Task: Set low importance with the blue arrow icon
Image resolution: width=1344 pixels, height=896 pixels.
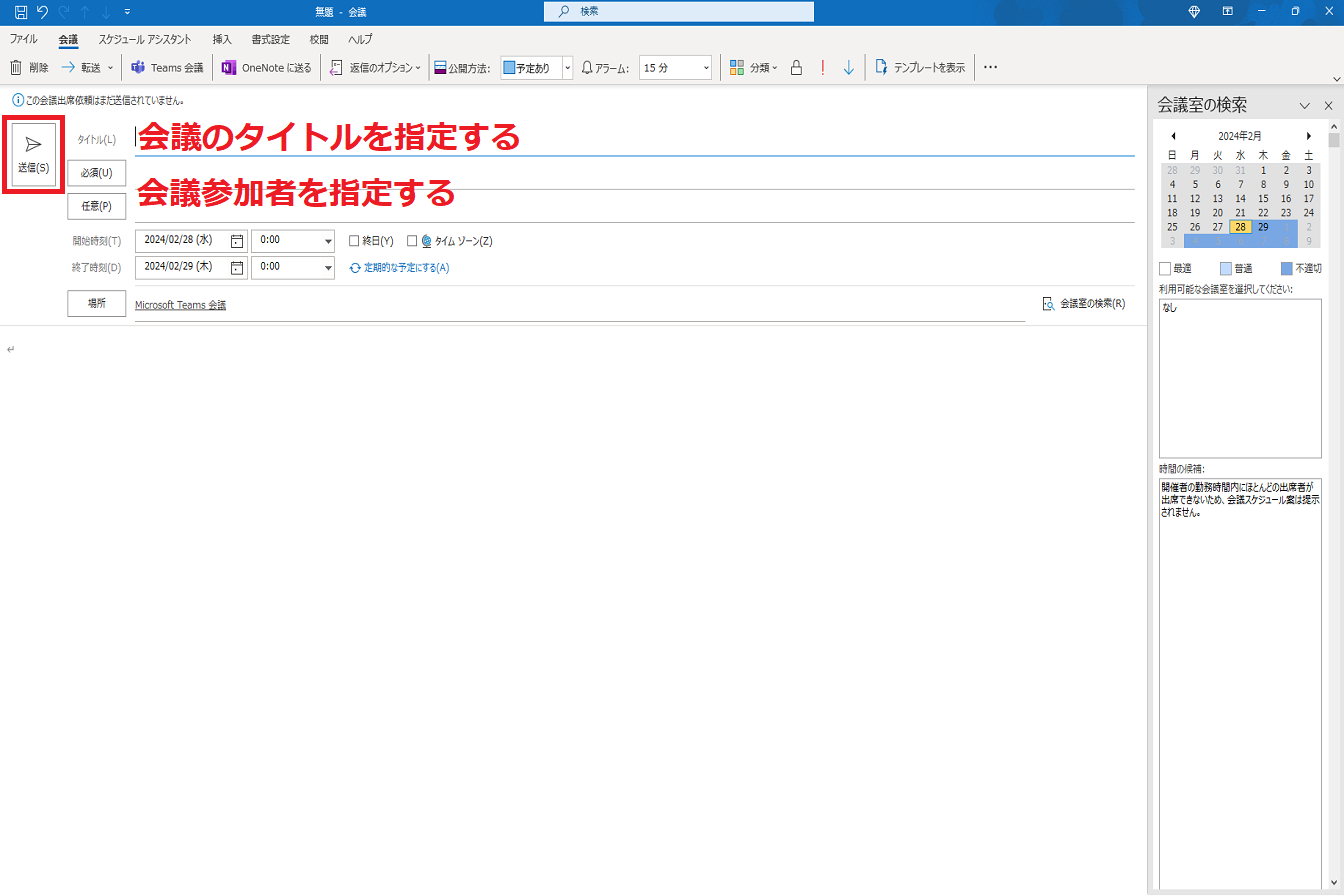Action: point(848,67)
